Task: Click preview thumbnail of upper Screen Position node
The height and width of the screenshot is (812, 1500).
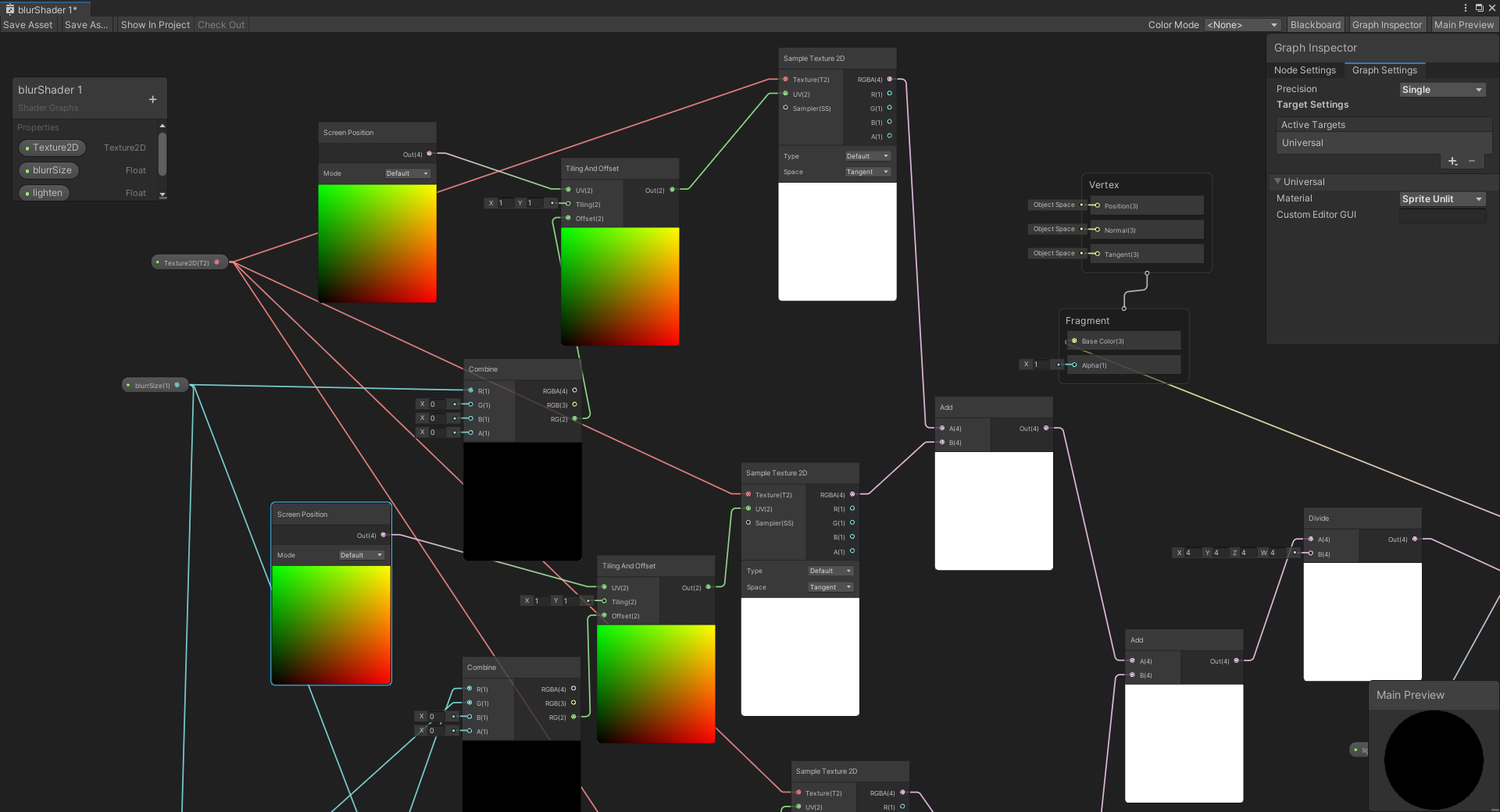Action: tap(377, 244)
